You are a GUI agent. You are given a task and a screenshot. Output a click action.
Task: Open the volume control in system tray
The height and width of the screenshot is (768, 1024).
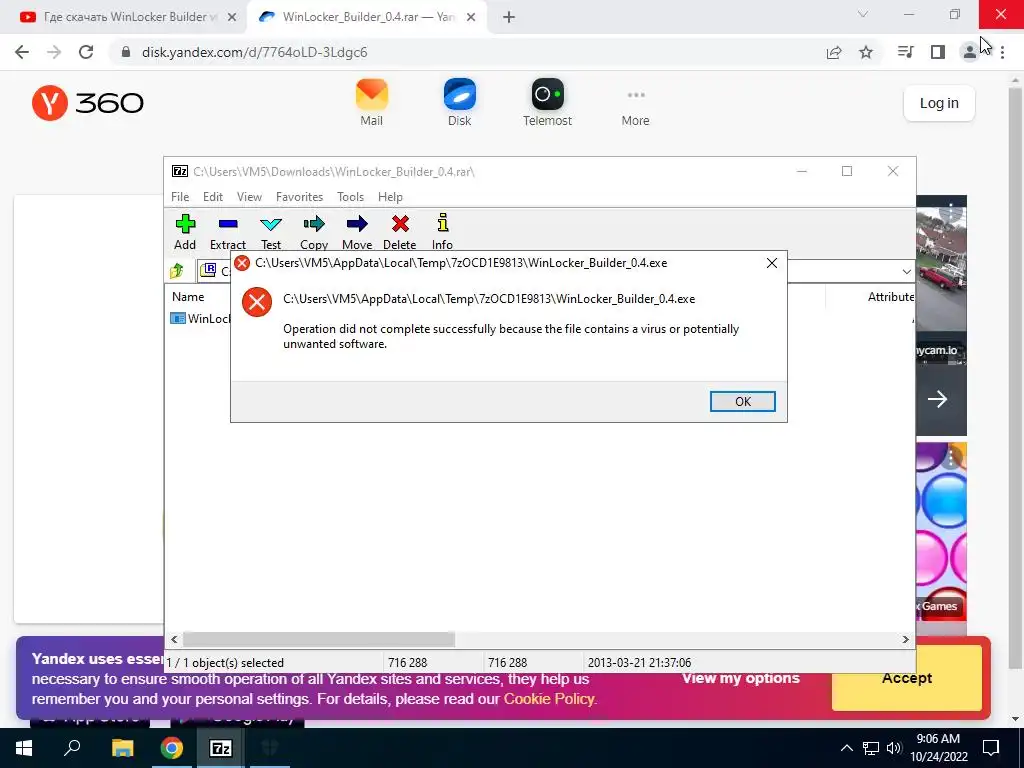point(894,748)
